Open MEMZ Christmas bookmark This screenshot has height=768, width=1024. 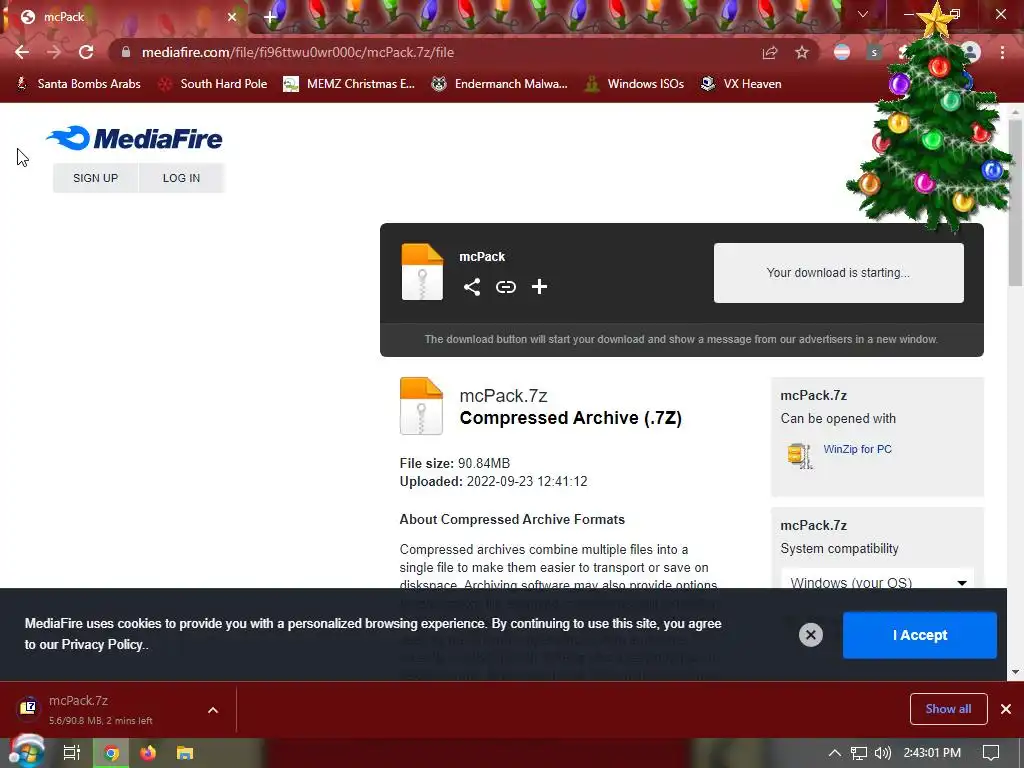(349, 84)
